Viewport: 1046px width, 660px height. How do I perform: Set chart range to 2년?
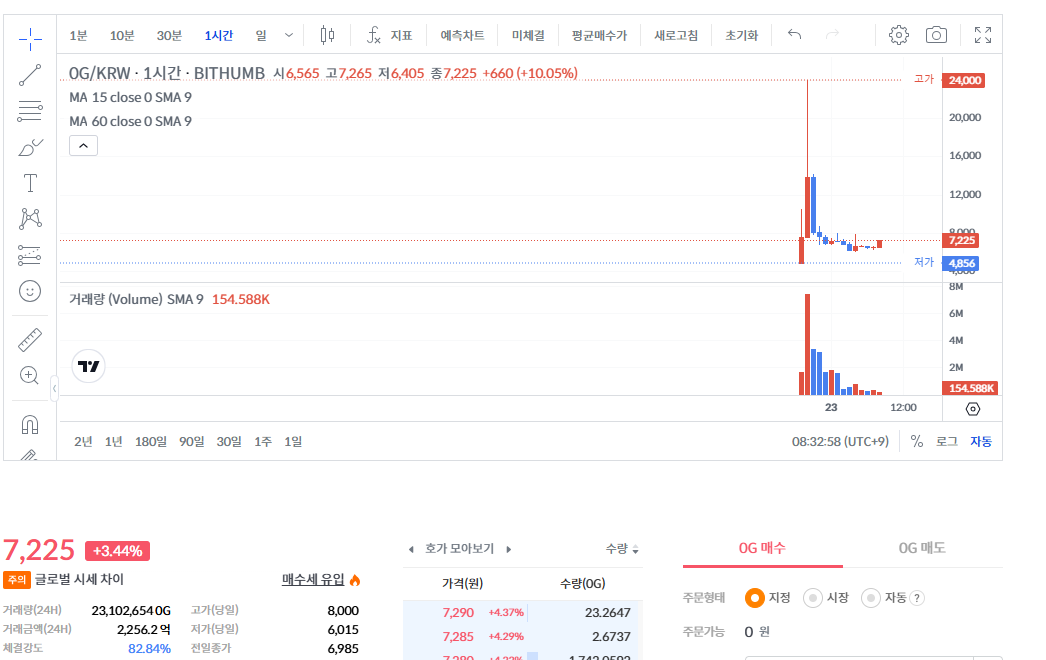coord(83,442)
